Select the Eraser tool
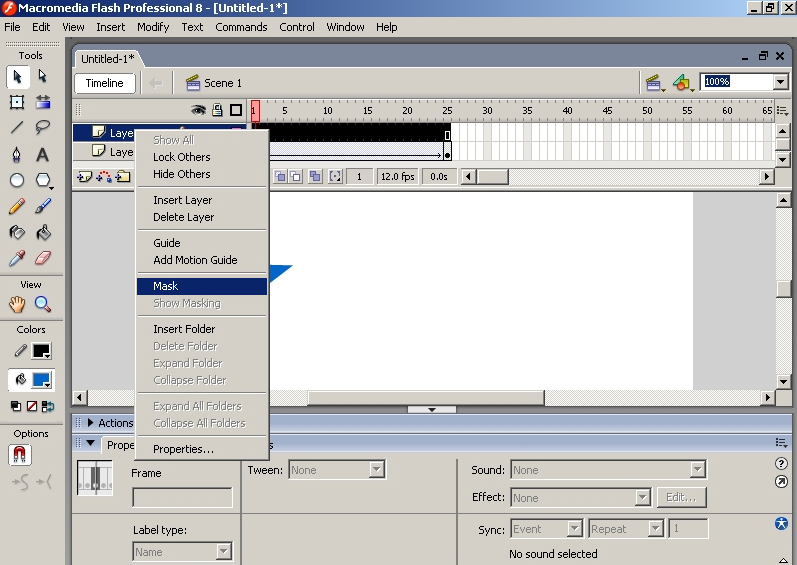The height and width of the screenshot is (565, 797). point(43,258)
